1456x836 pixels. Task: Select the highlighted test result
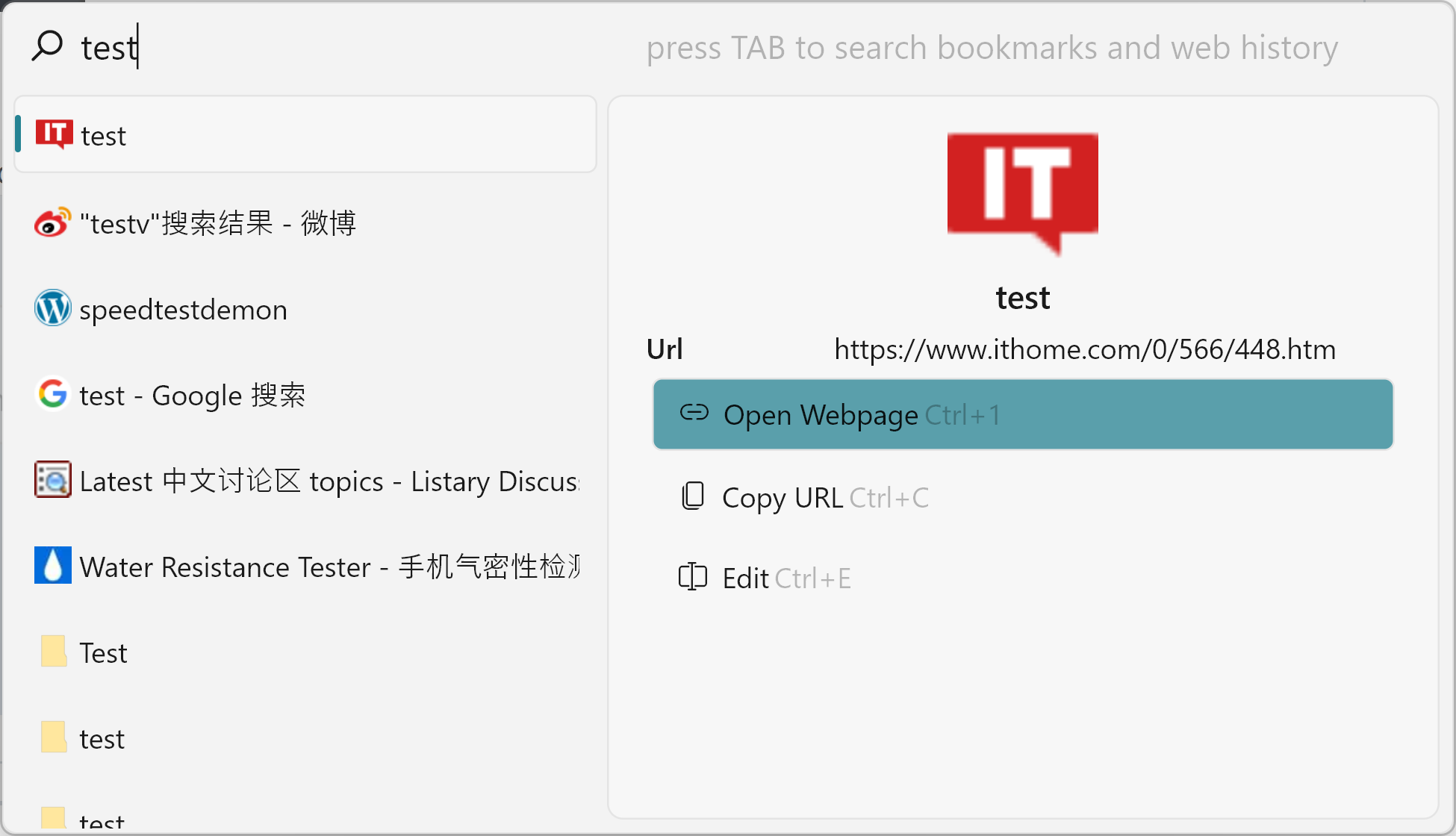coord(299,134)
